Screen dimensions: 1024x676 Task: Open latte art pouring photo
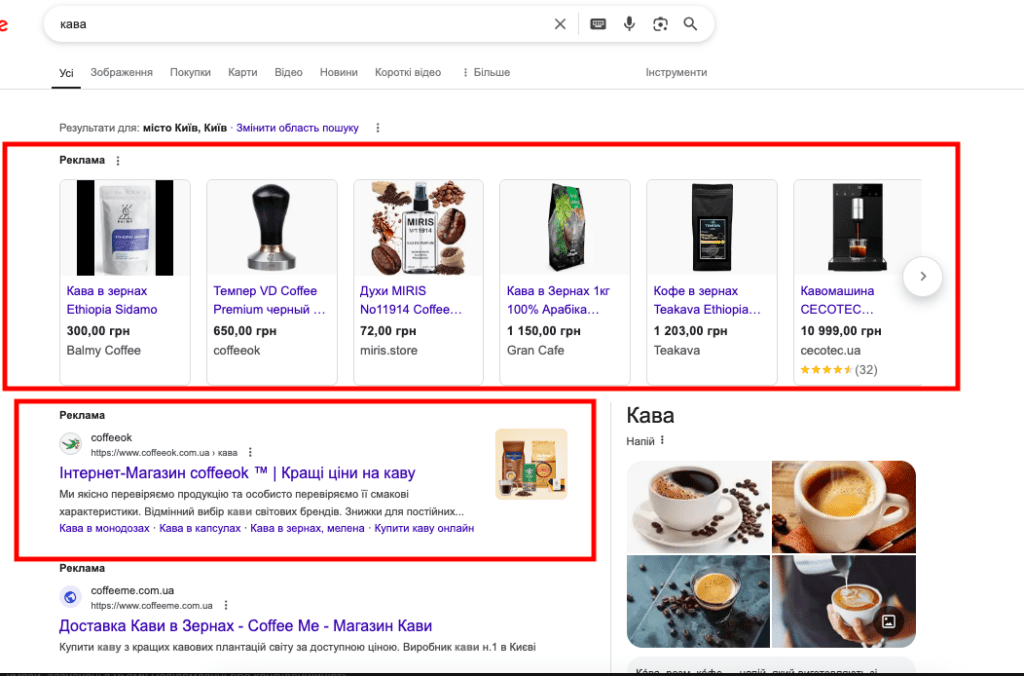(x=844, y=602)
